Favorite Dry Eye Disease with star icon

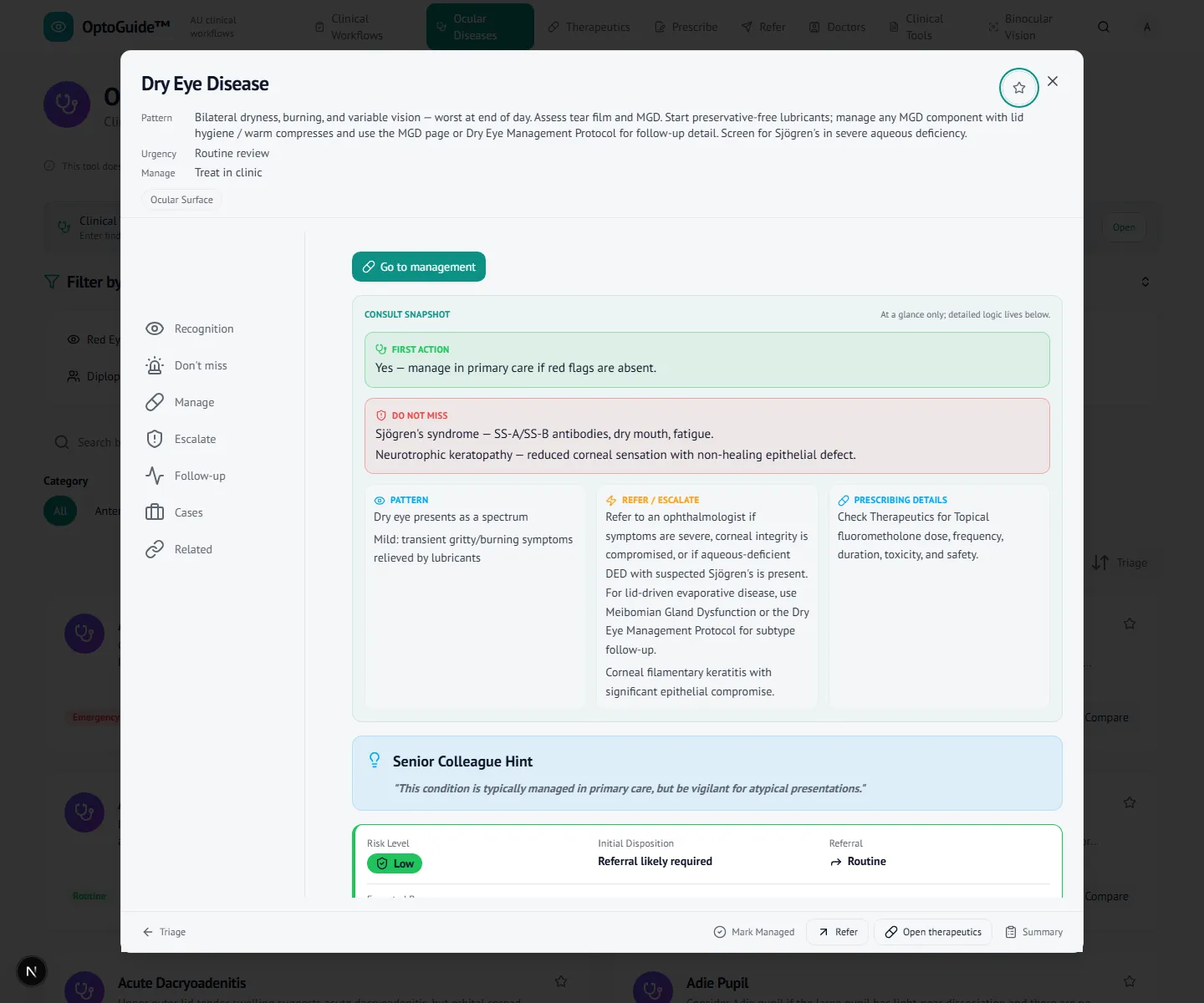pos(1018,88)
